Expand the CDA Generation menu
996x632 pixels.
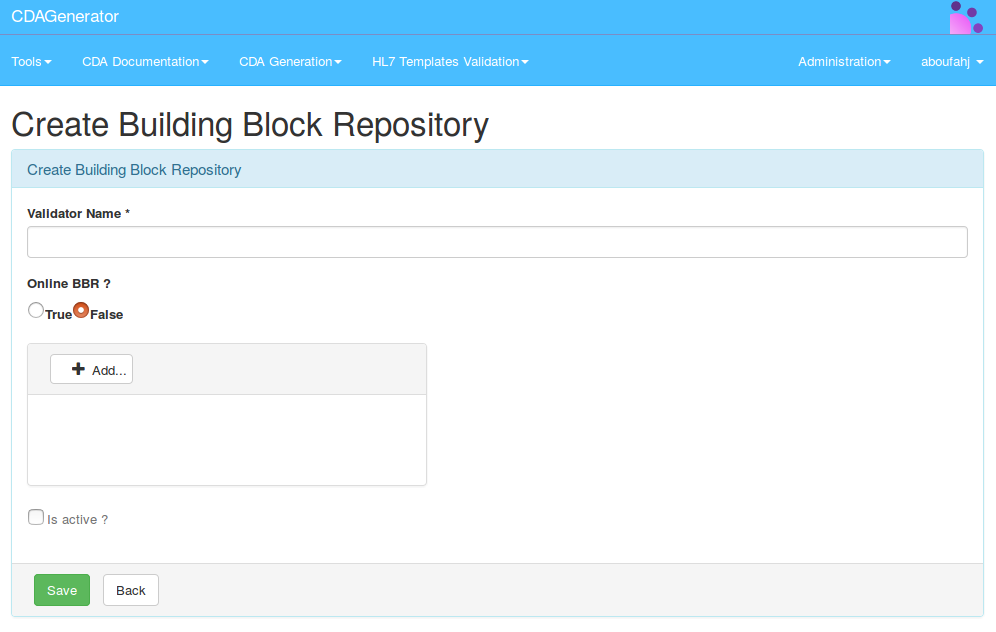pyautogui.click(x=290, y=62)
